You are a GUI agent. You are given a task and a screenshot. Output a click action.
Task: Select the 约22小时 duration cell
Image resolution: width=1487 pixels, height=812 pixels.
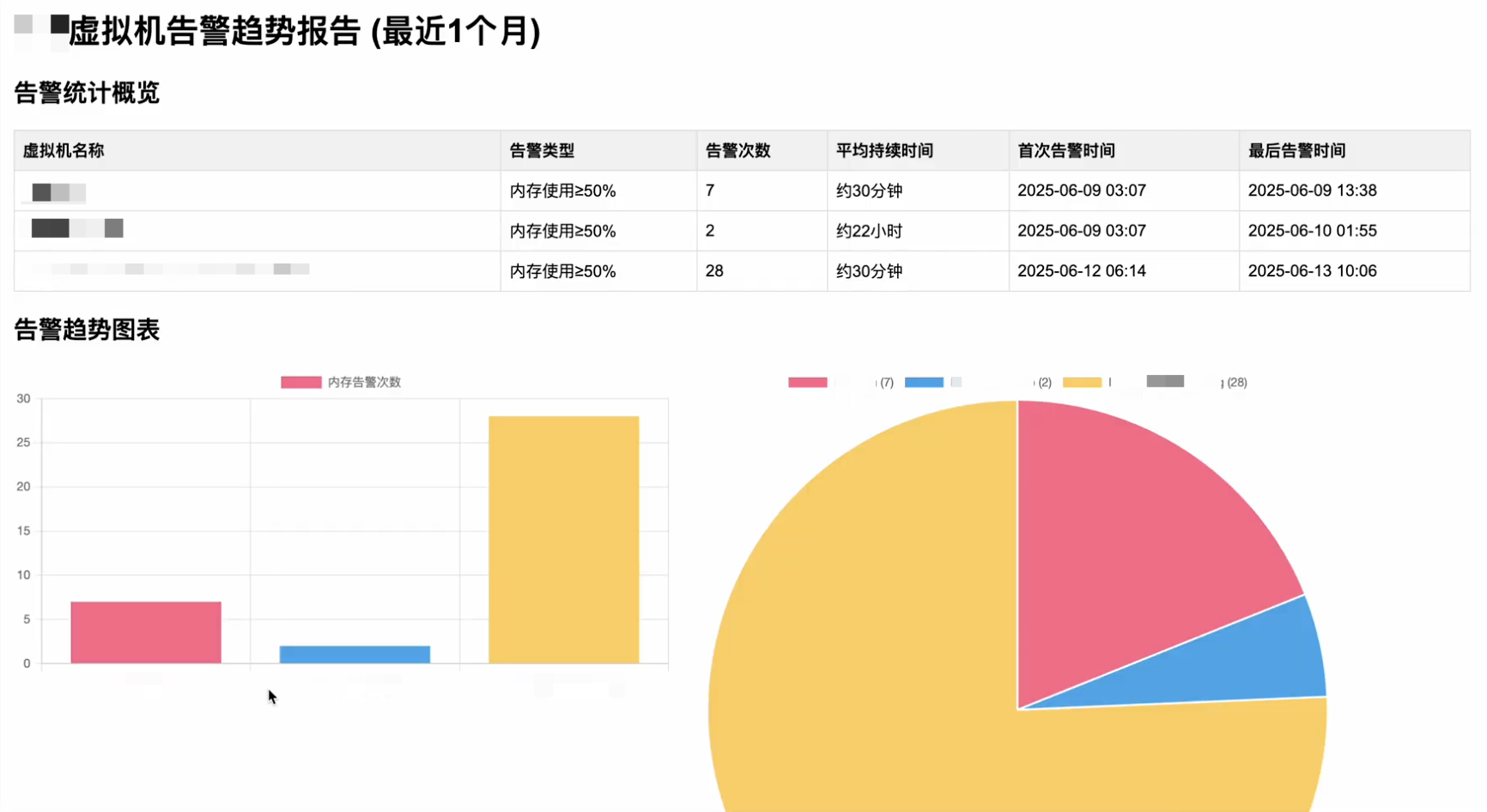coord(869,231)
